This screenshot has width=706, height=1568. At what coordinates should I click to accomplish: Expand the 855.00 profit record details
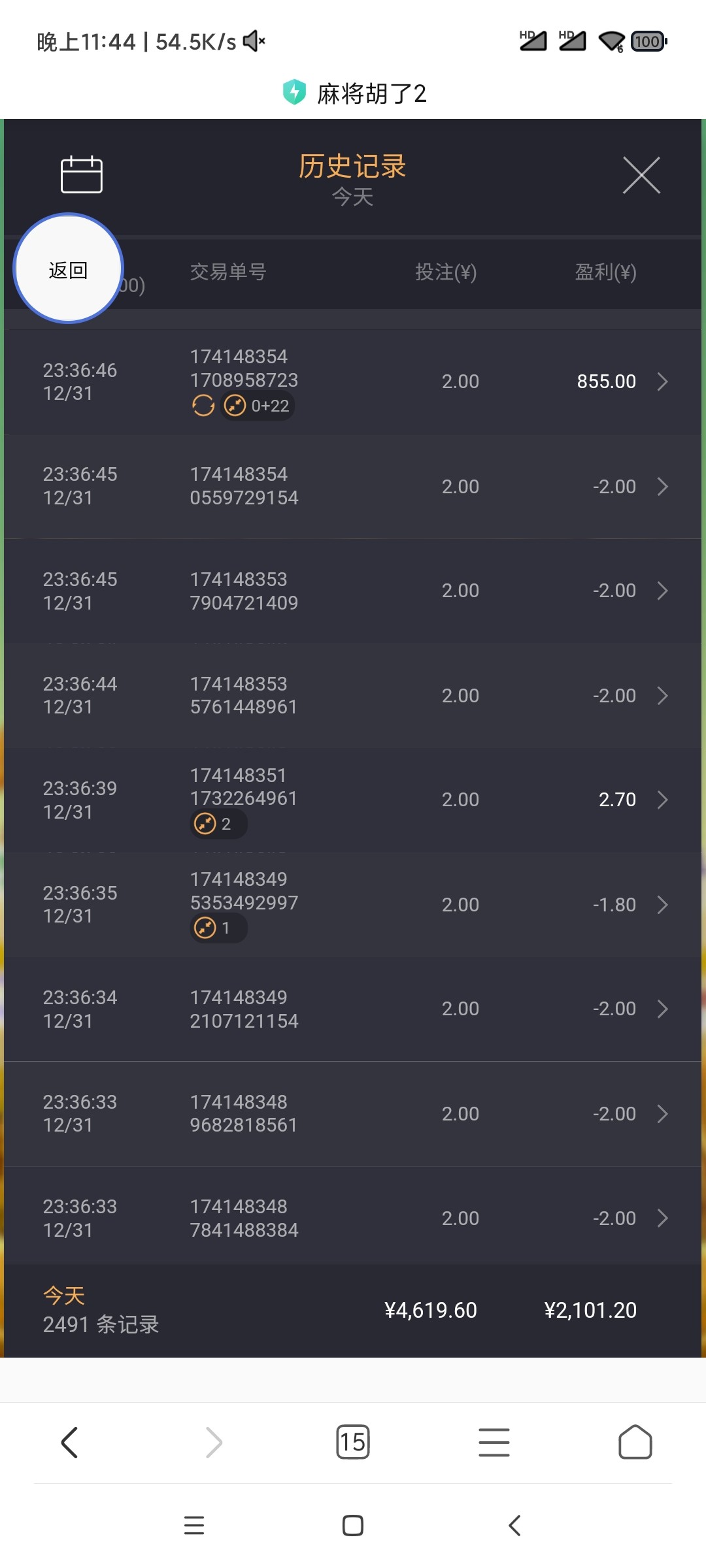[662, 382]
